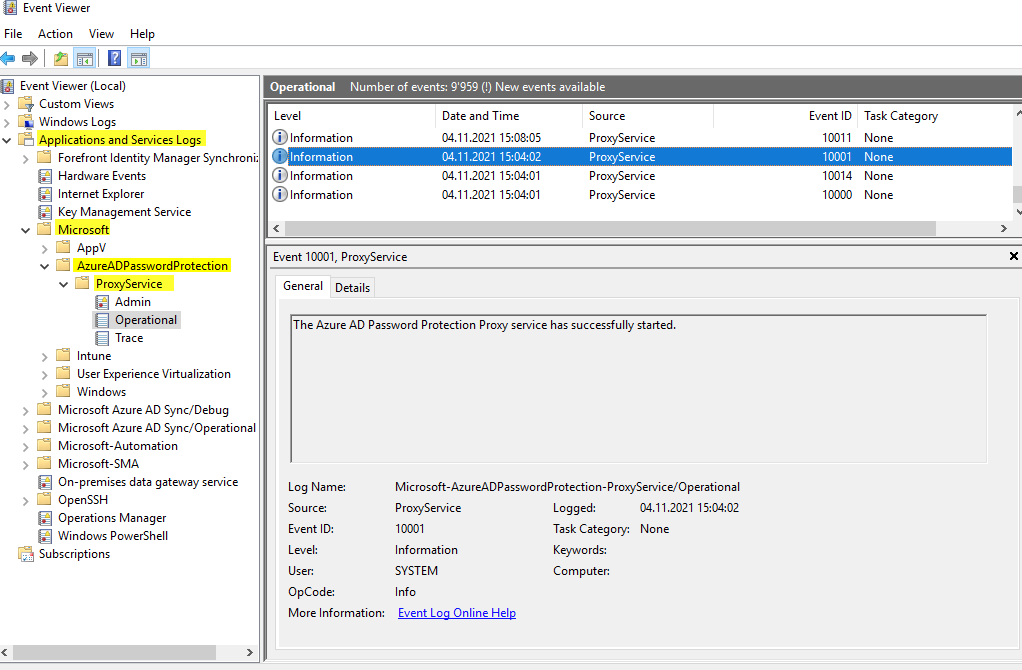1022x670 pixels.
Task: Collapse the ProxyService folder node
Action: 63,284
